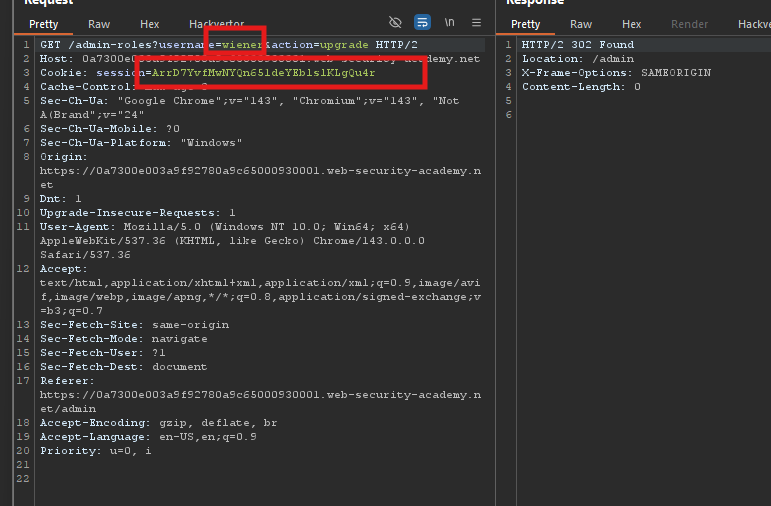Click the Referer header label
This screenshot has height=506, width=771.
[x=67, y=381]
